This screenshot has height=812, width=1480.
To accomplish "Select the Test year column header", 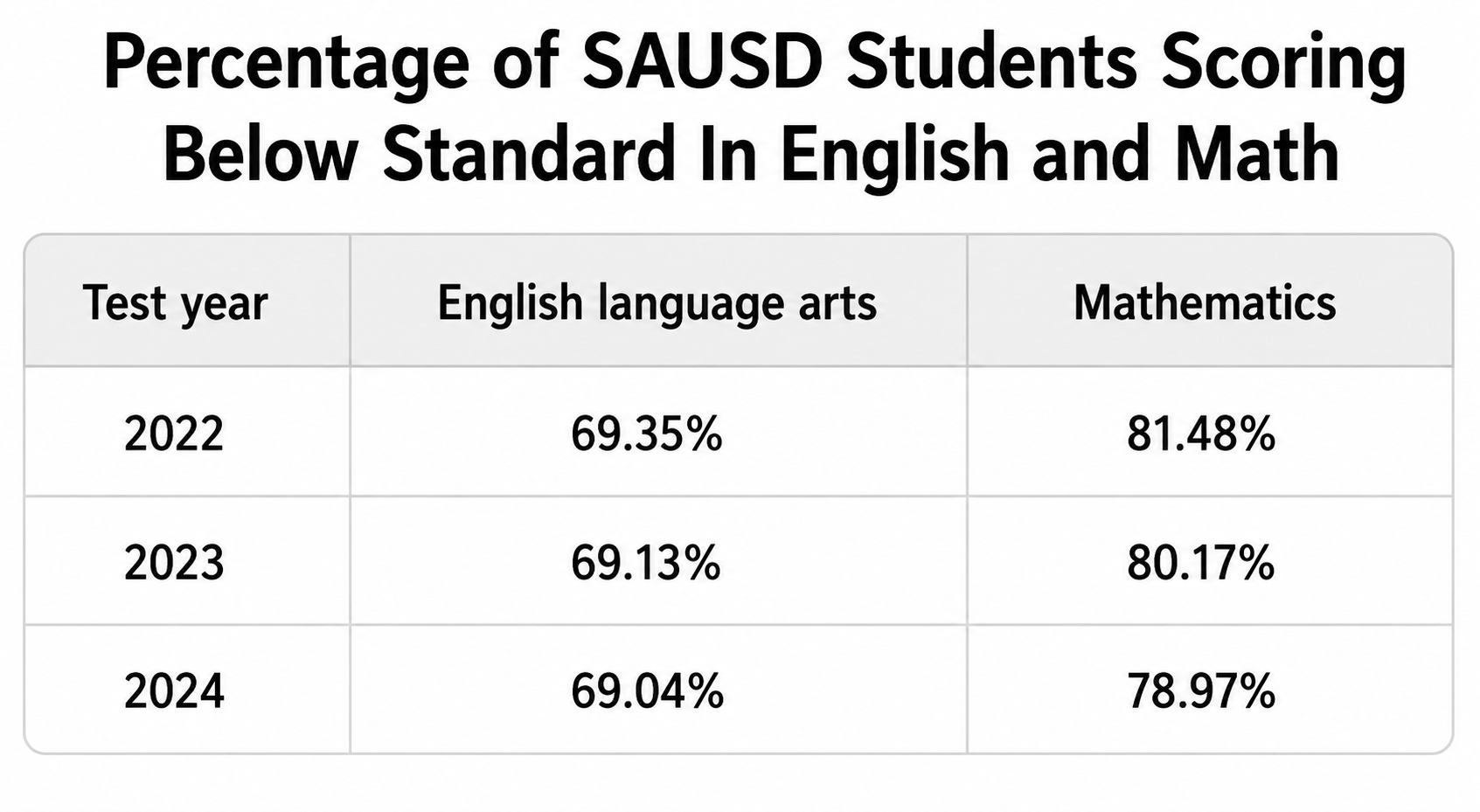I will (x=175, y=303).
